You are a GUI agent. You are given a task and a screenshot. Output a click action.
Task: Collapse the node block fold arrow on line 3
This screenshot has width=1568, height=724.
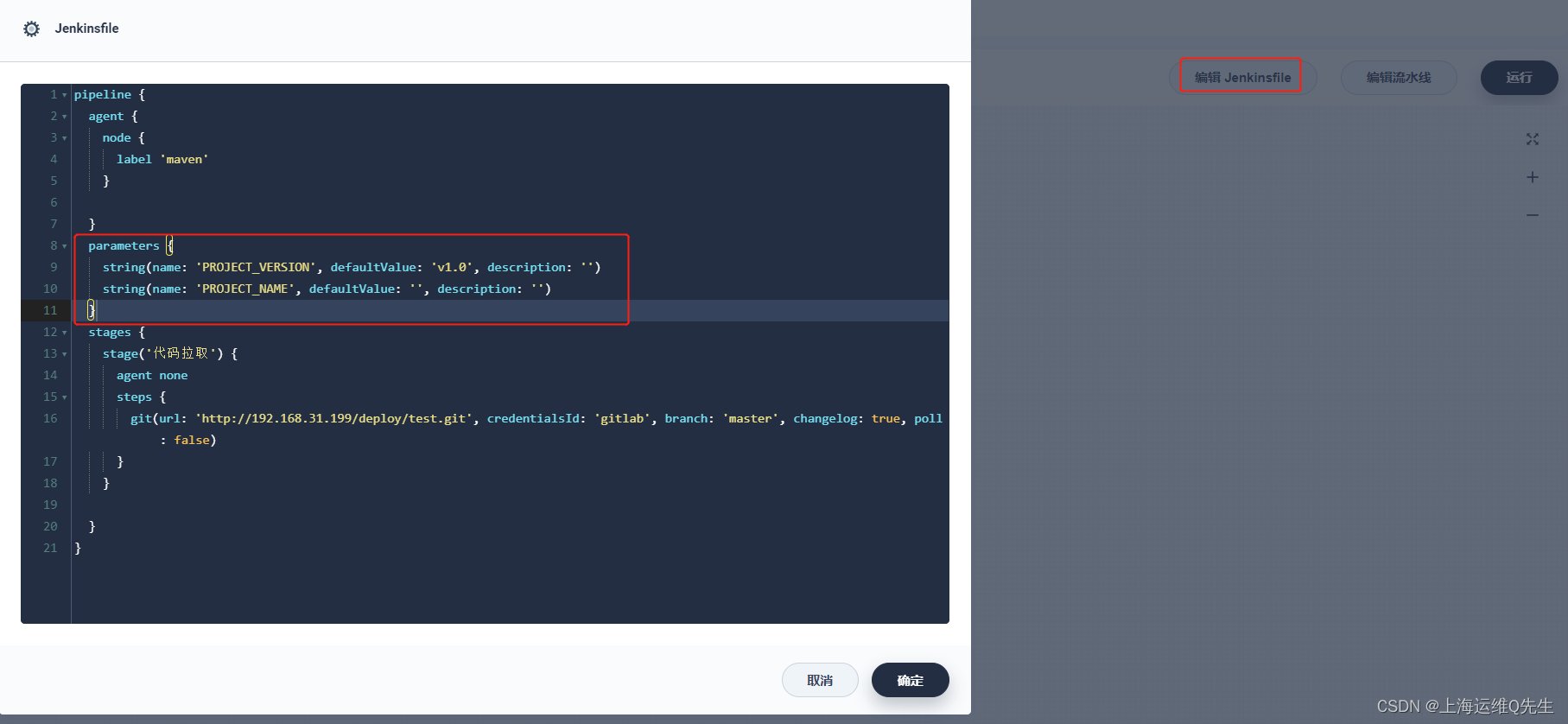(65, 138)
